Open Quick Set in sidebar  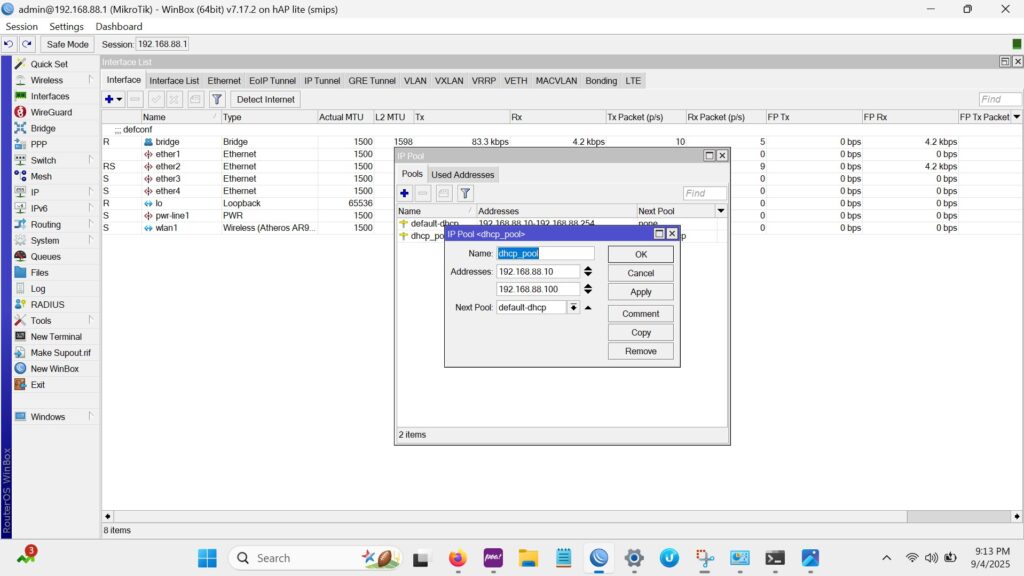48,64
